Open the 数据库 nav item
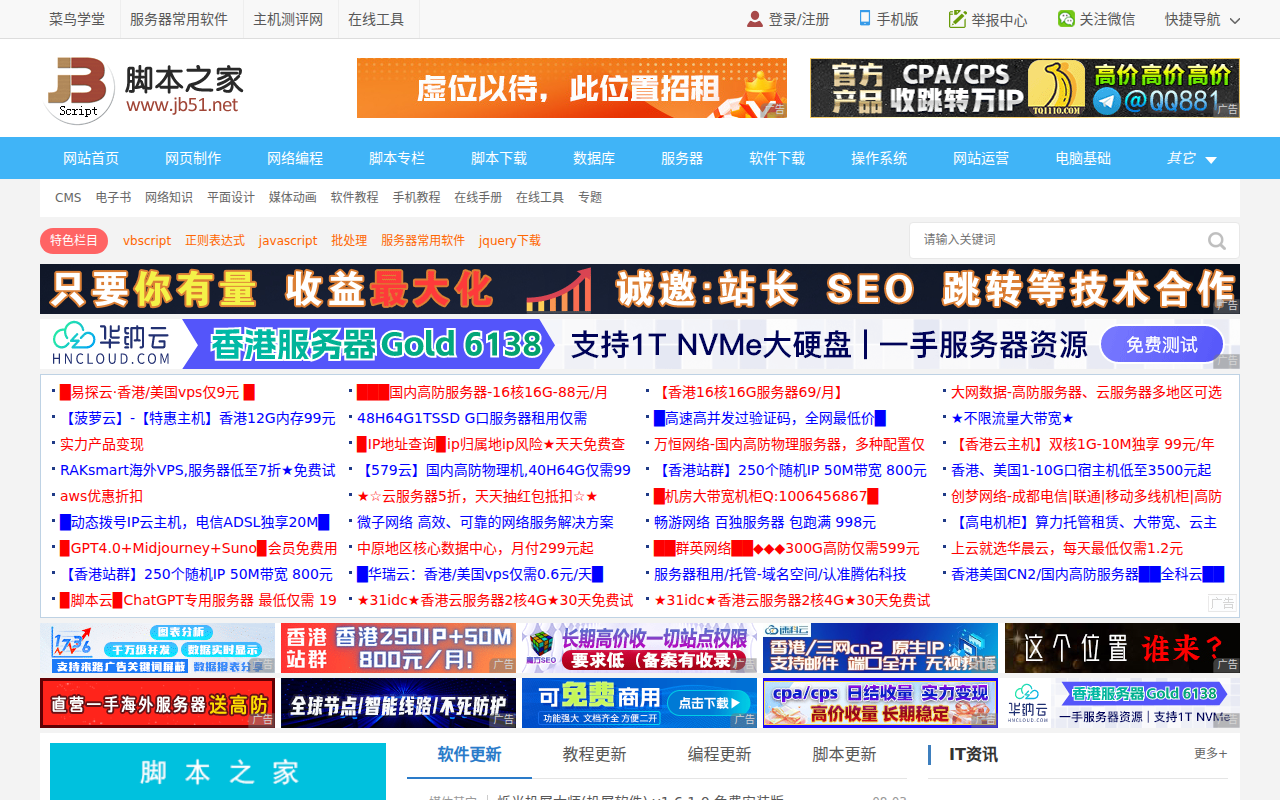 (594, 158)
